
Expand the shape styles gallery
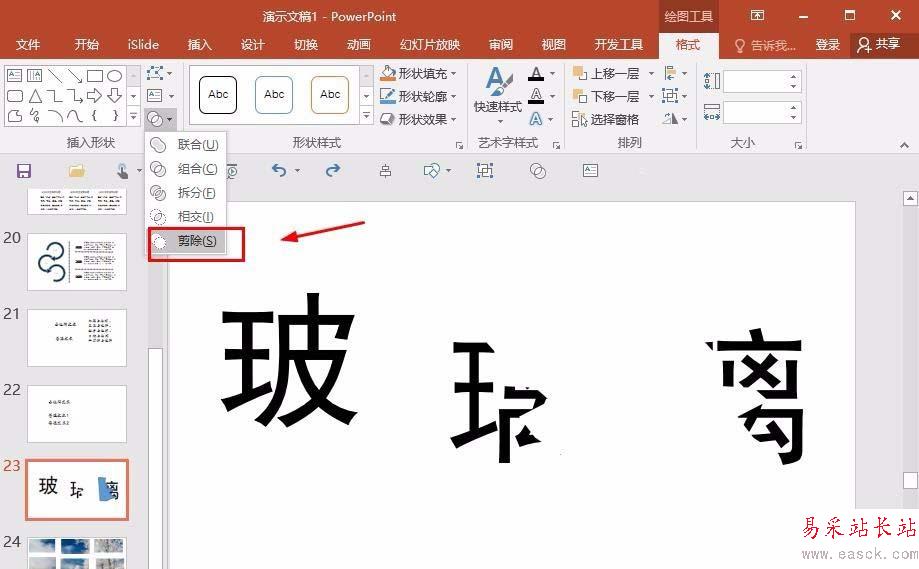367,115
